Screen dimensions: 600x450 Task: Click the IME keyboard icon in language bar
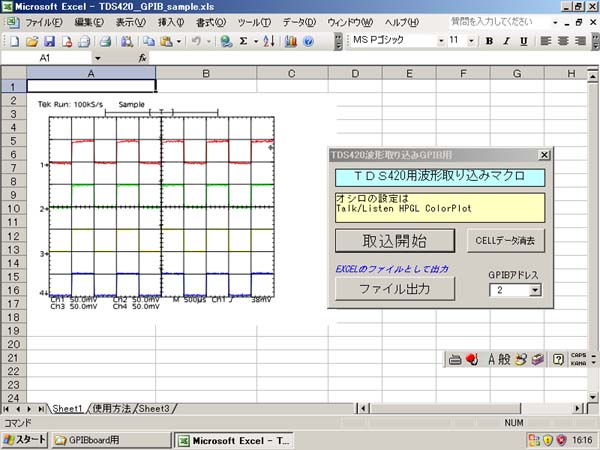(x=455, y=360)
